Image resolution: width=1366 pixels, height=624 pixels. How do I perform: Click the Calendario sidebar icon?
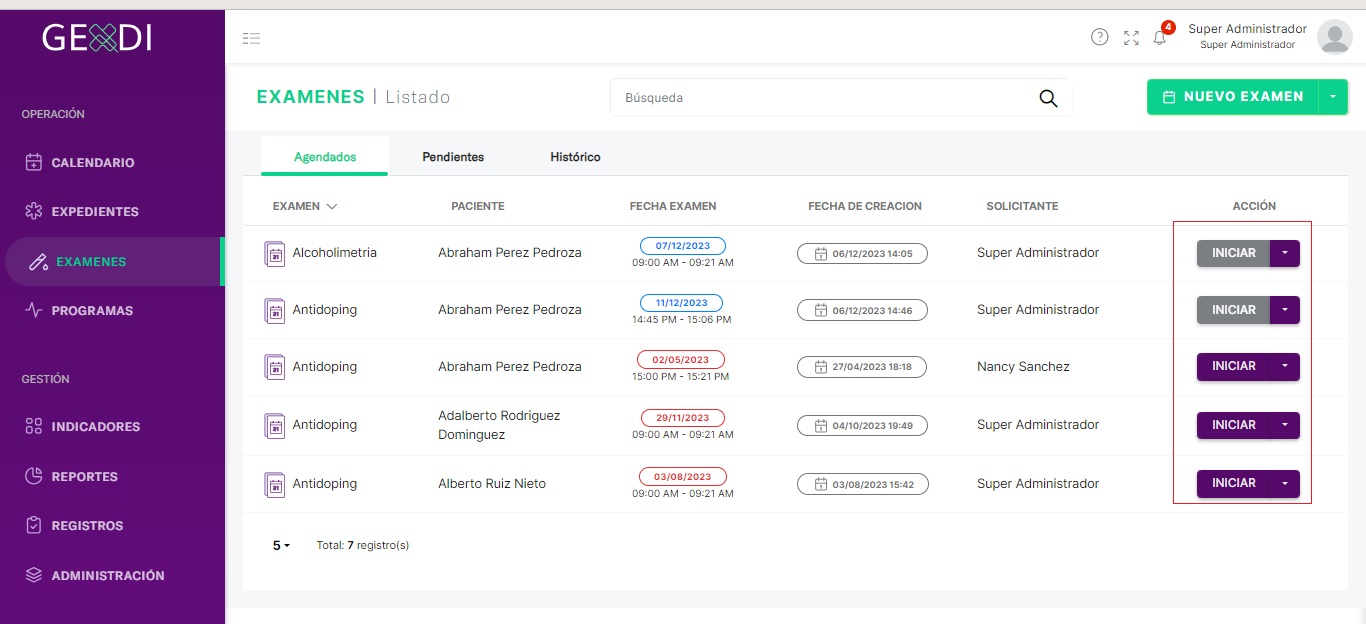34,162
